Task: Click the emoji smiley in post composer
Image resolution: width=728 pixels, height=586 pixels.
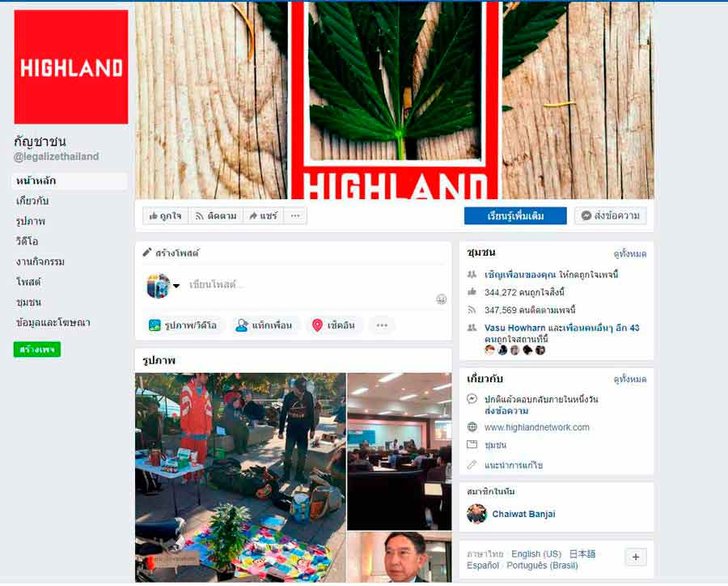Action: point(441,299)
